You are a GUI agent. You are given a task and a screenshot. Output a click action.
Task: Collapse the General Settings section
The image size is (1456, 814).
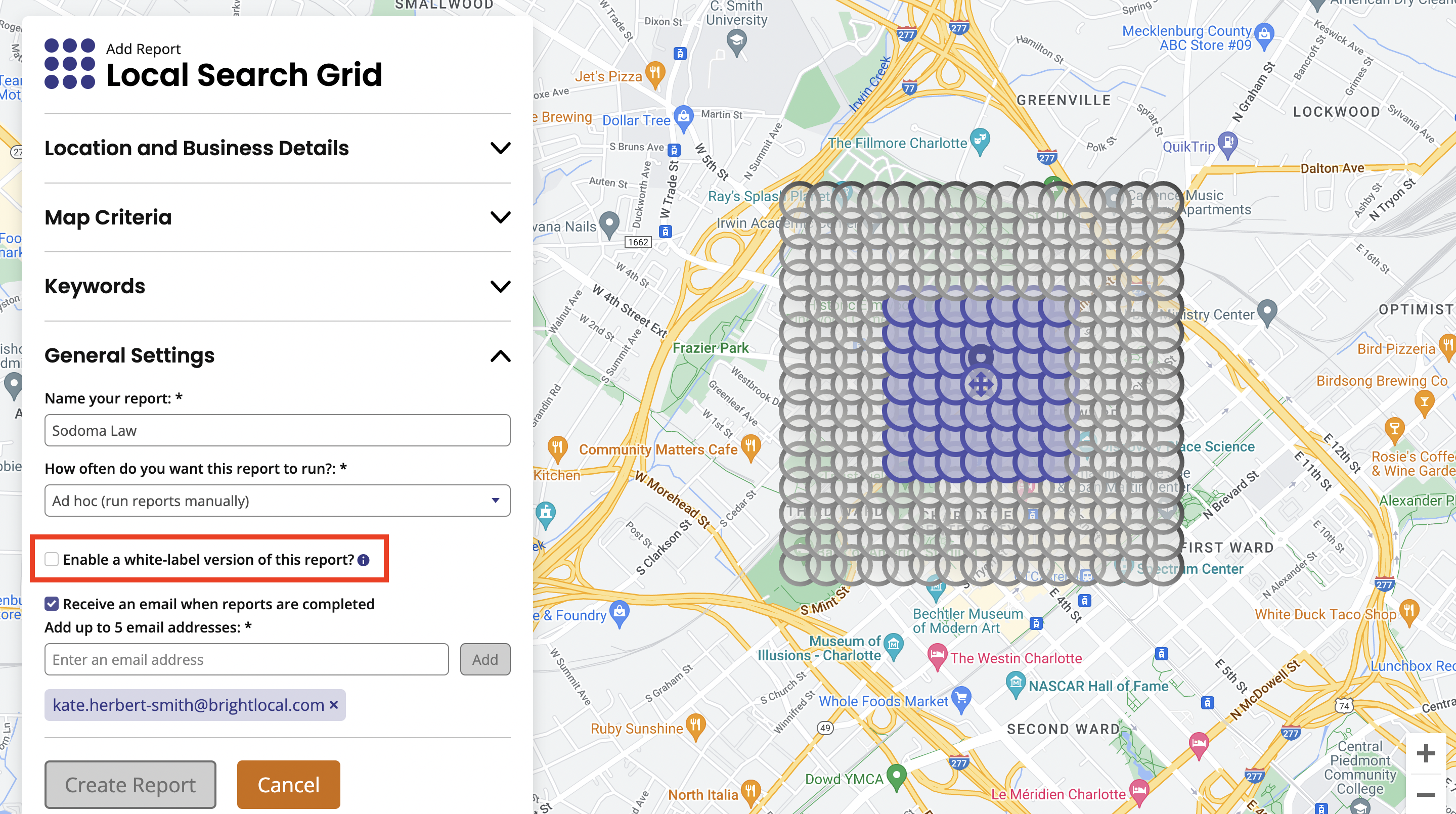coord(278,355)
